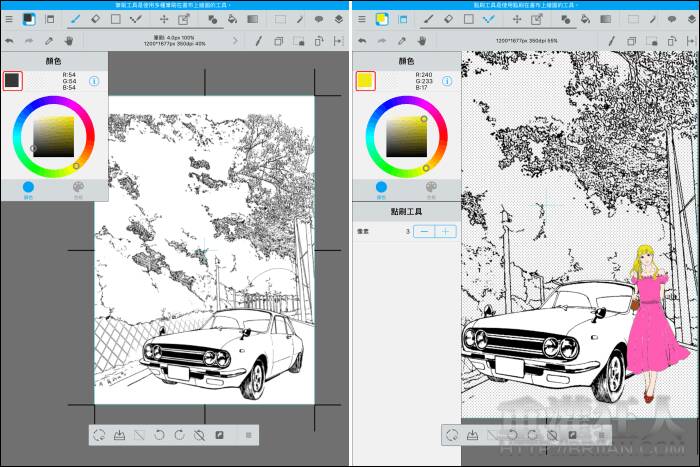Open the hamburger menu in the right window
700x467 pixels.
pyautogui.click(x=362, y=19)
